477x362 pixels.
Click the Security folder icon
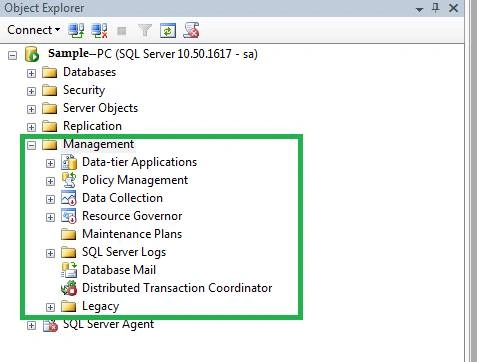50,90
